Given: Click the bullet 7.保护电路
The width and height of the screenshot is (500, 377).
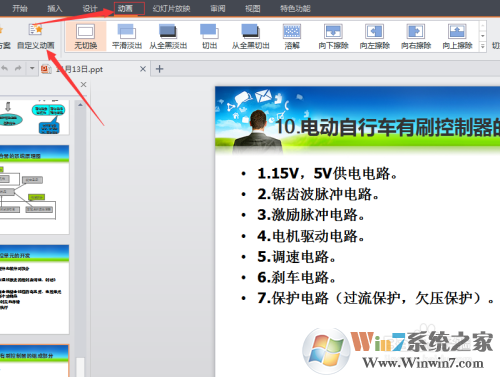Looking at the screenshot, I should [x=375, y=298].
